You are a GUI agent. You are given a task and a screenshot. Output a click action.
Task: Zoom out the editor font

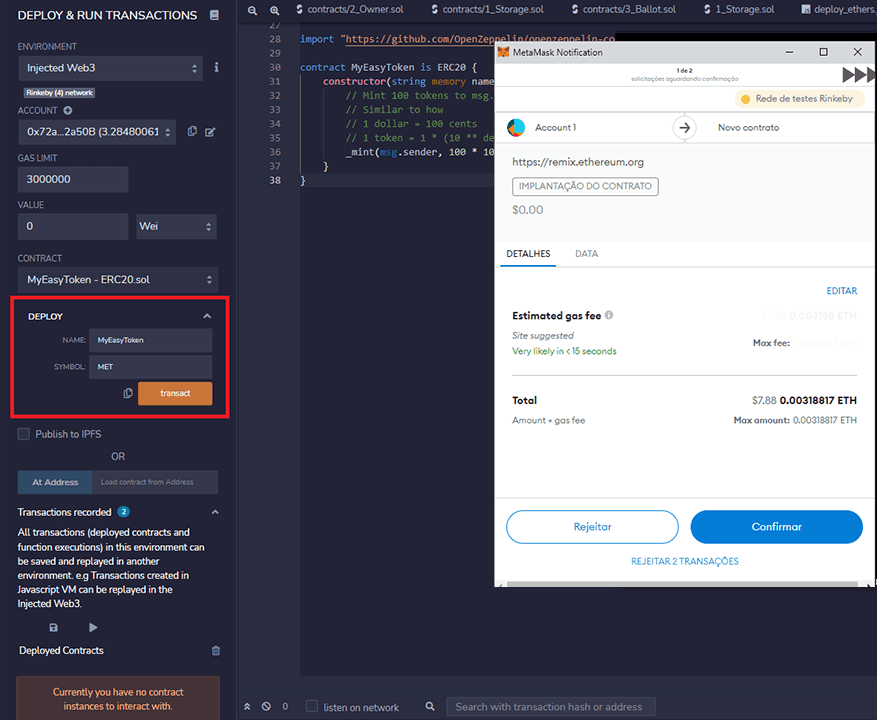pyautogui.click(x=253, y=10)
